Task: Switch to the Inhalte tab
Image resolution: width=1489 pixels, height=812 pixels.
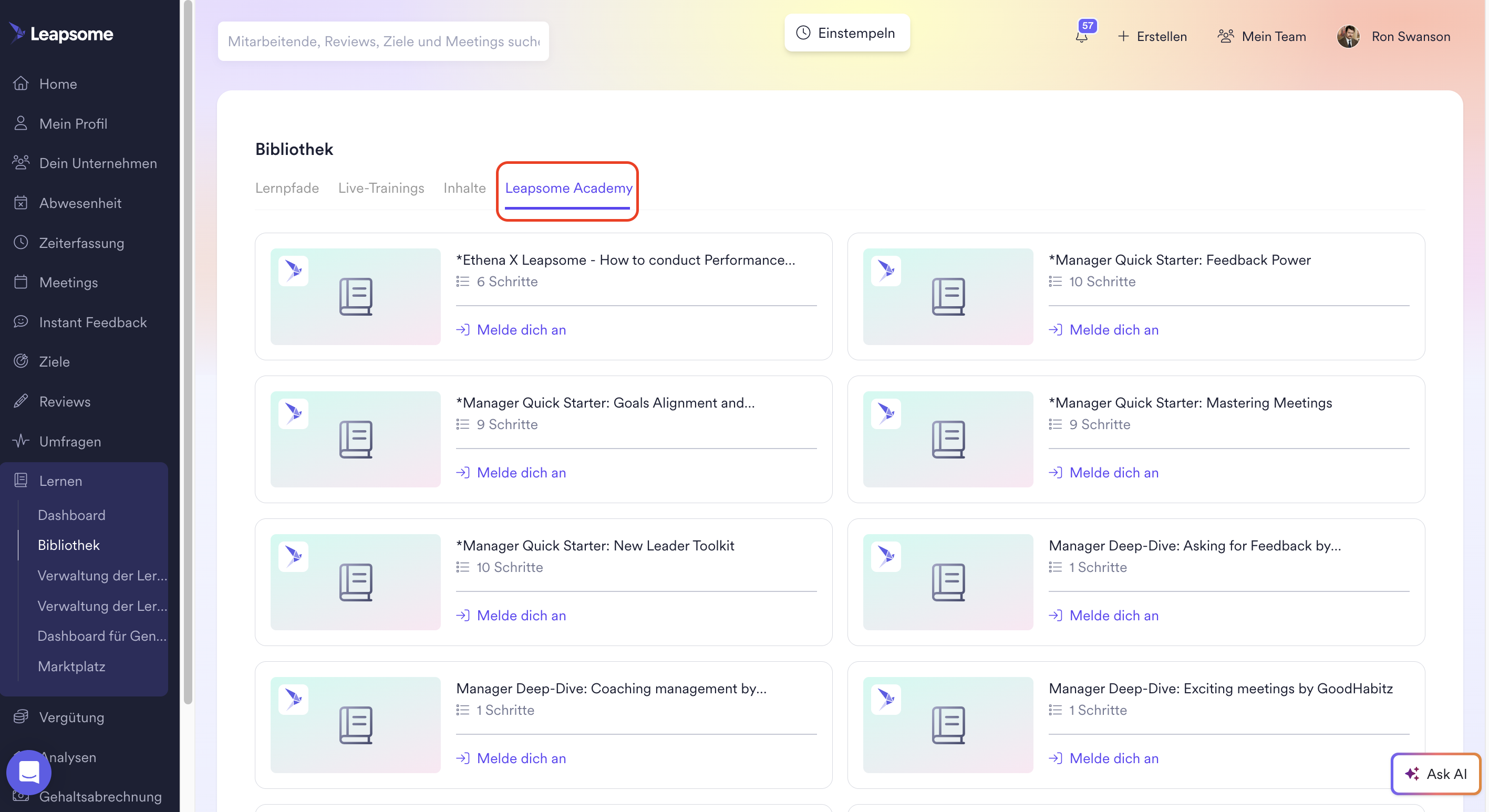Action: (x=464, y=188)
